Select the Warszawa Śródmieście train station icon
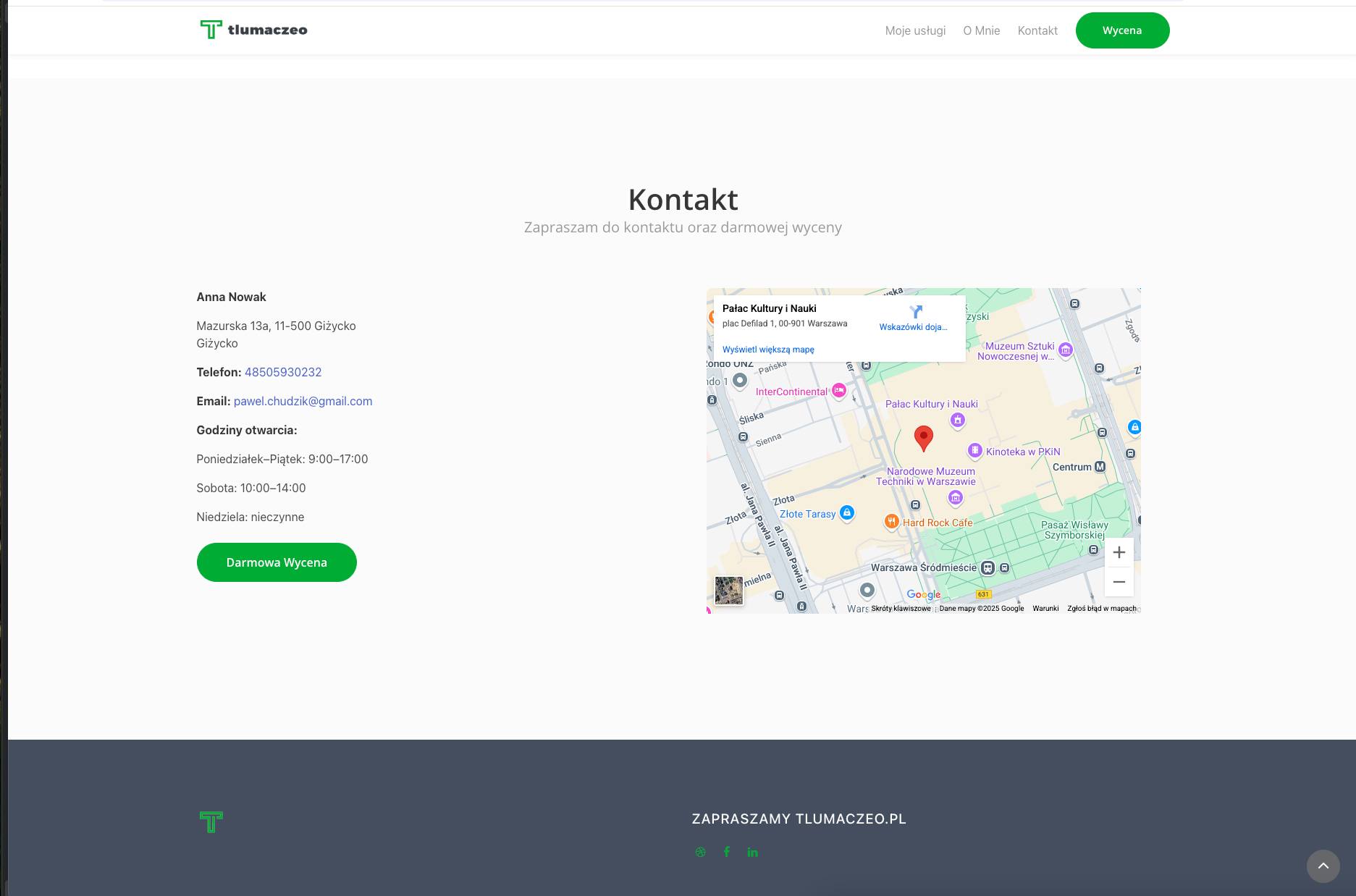This screenshot has height=896, width=1356. 987,568
